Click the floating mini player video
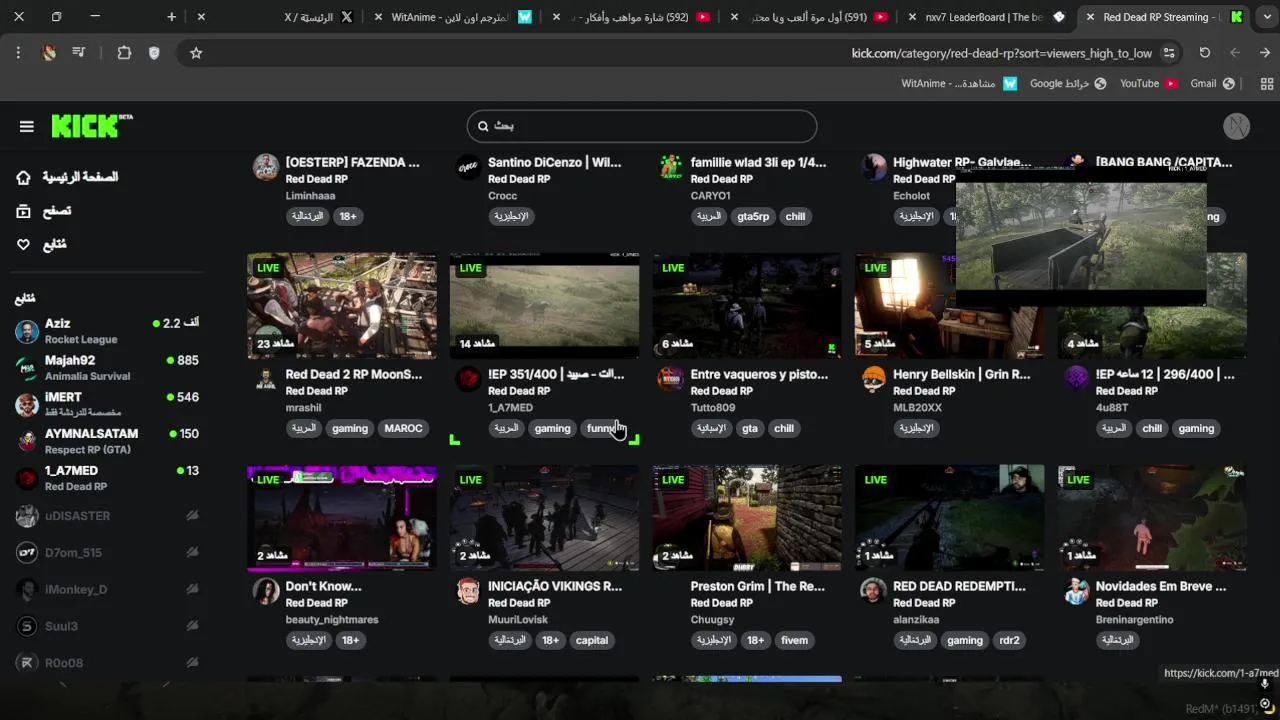 (x=1081, y=236)
